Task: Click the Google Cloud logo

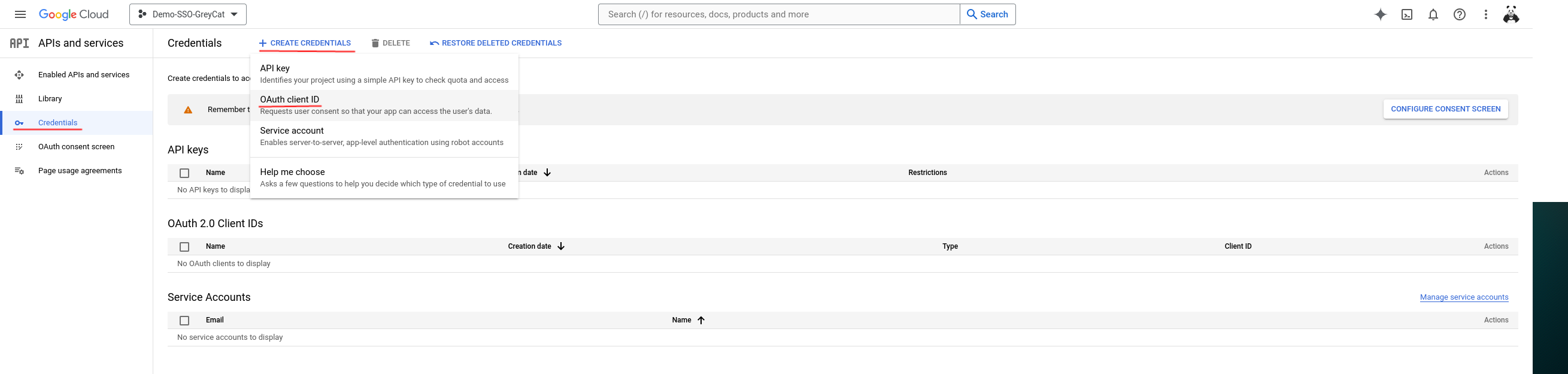Action: click(x=74, y=14)
